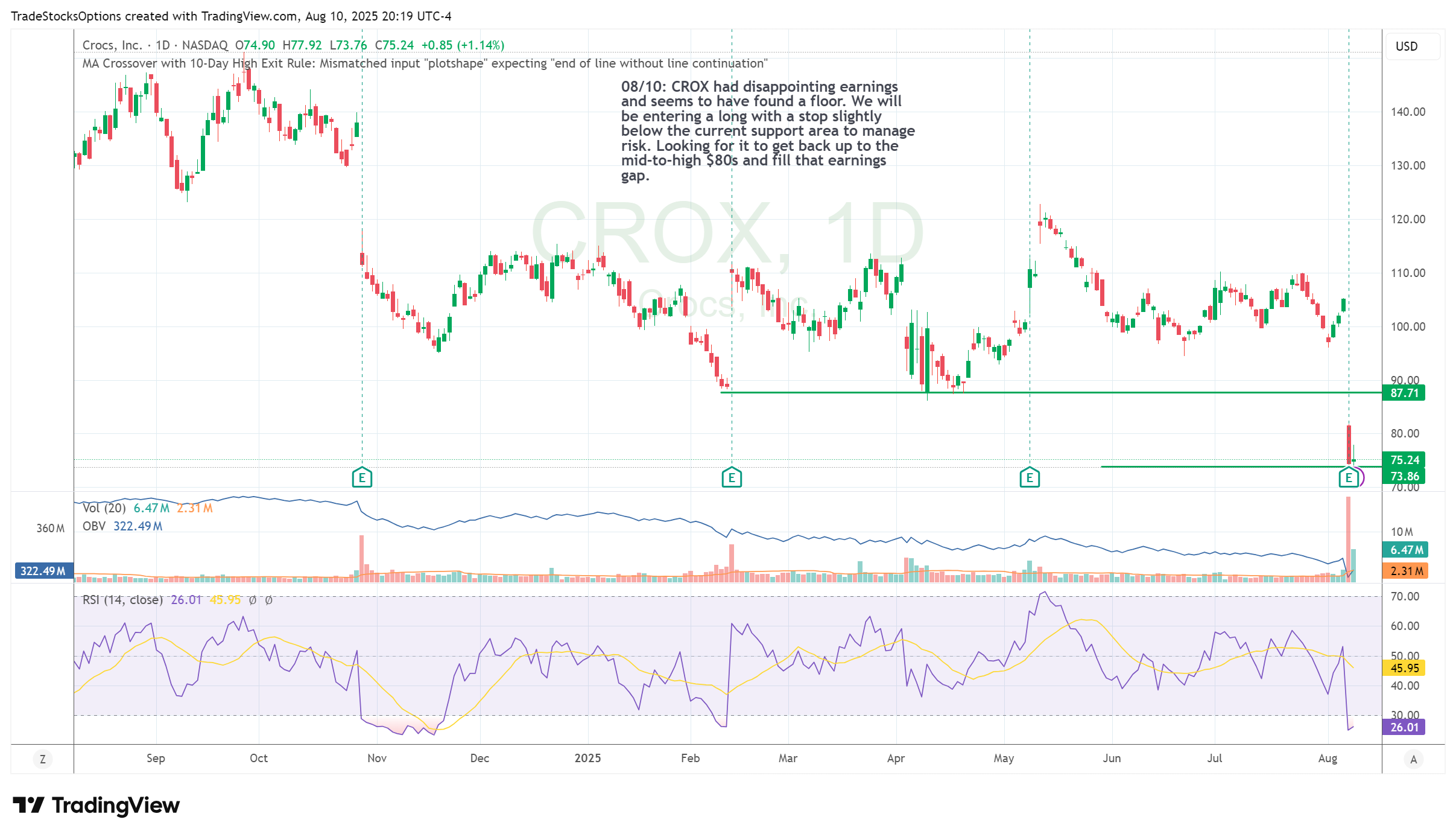This screenshot has width=1456, height=837.
Task: Click the 2025 label on time axis
Action: (x=587, y=758)
